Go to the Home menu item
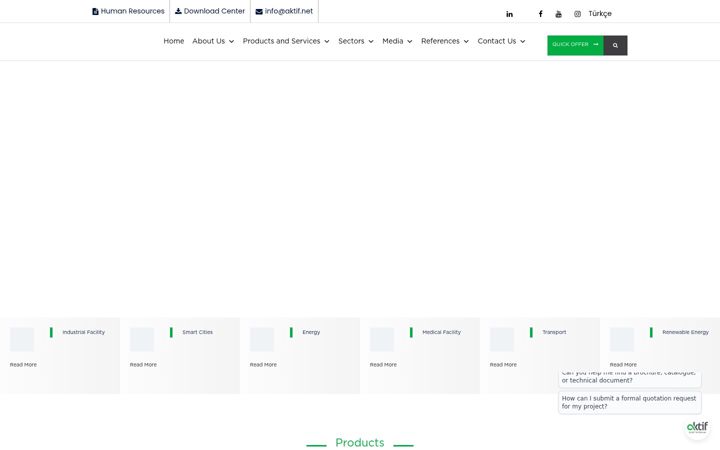Screen dimensions: 720x450 pyautogui.click(x=174, y=41)
